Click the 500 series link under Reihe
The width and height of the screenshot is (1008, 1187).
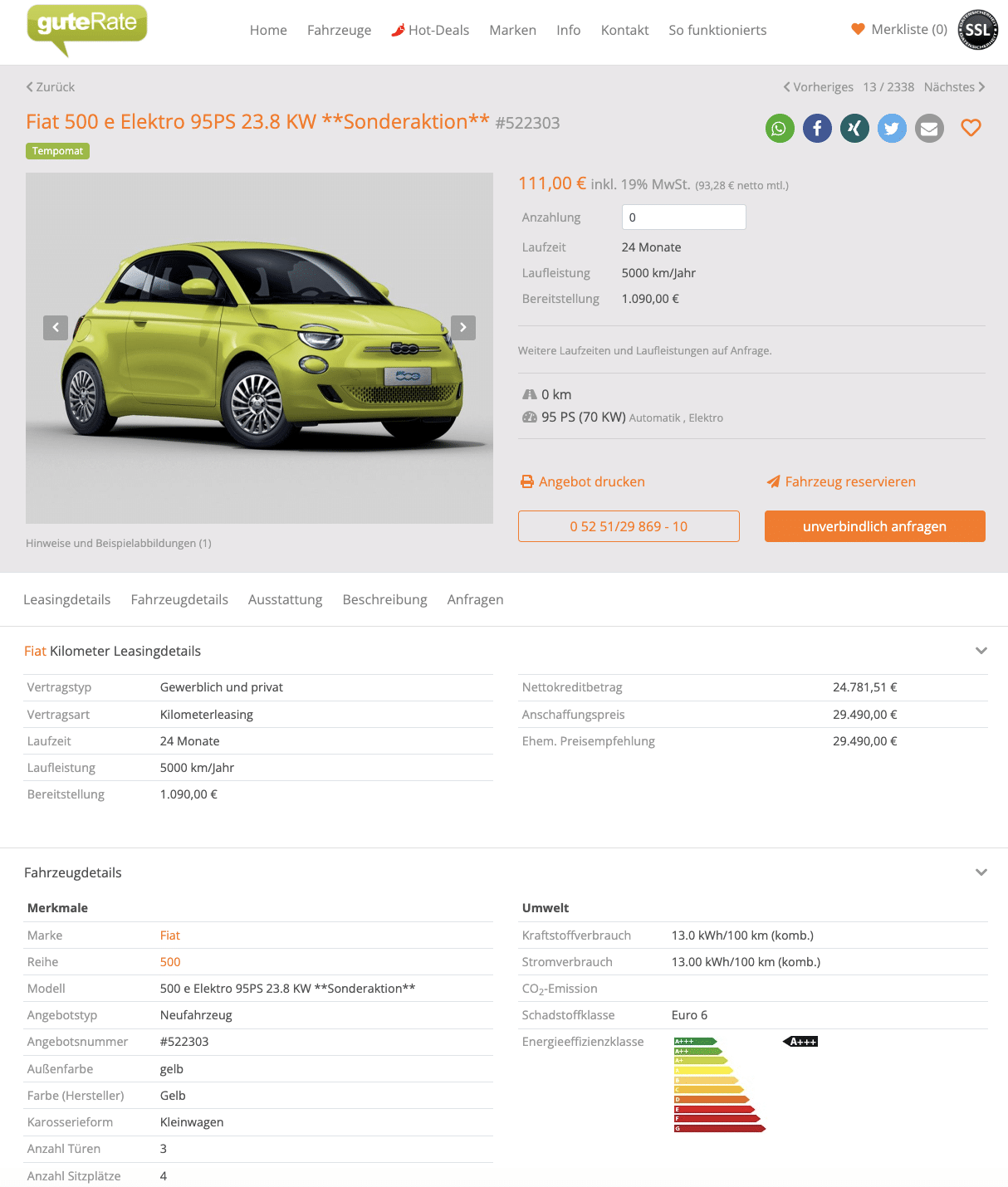coord(170,962)
